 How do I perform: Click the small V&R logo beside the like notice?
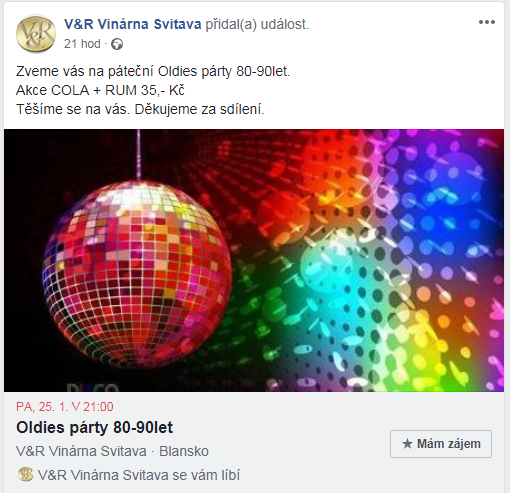click(26, 474)
